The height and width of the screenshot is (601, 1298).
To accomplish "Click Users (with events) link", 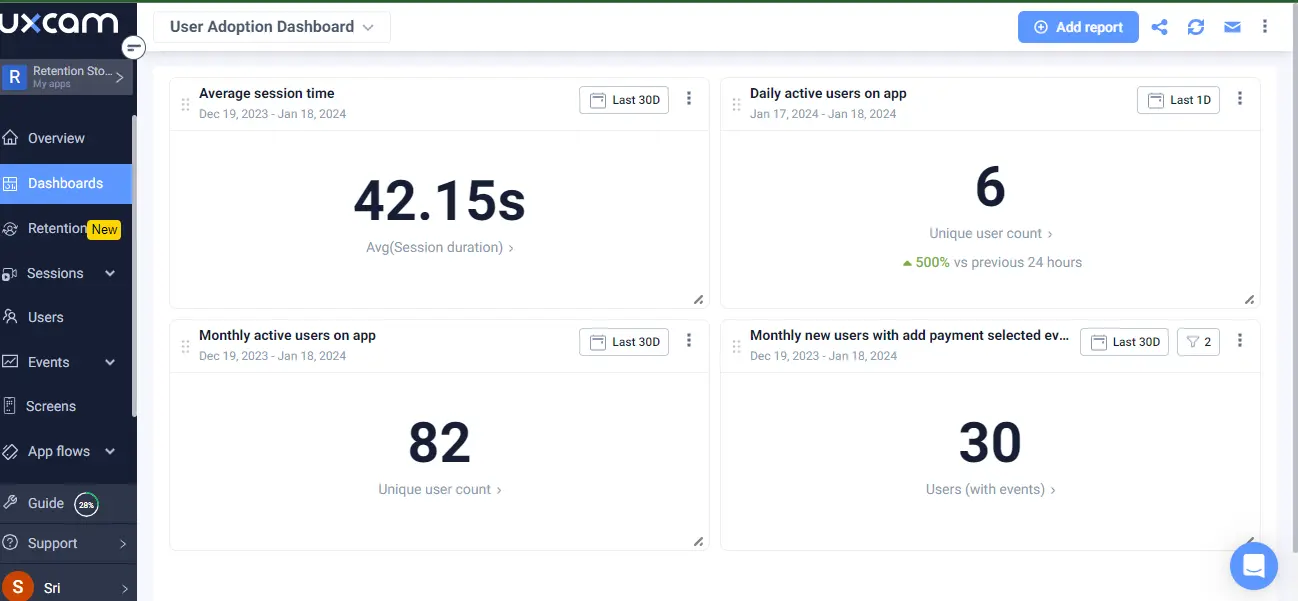I will [x=991, y=489].
